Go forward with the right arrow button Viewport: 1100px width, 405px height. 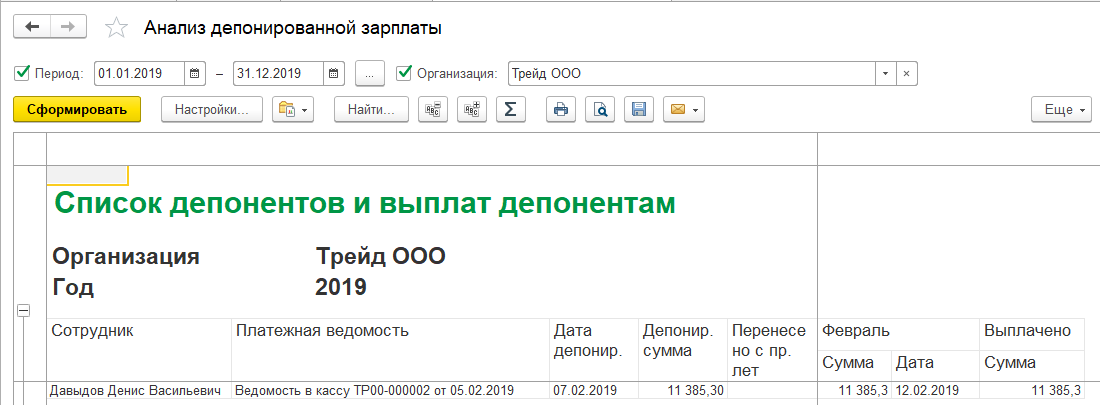pos(68,27)
